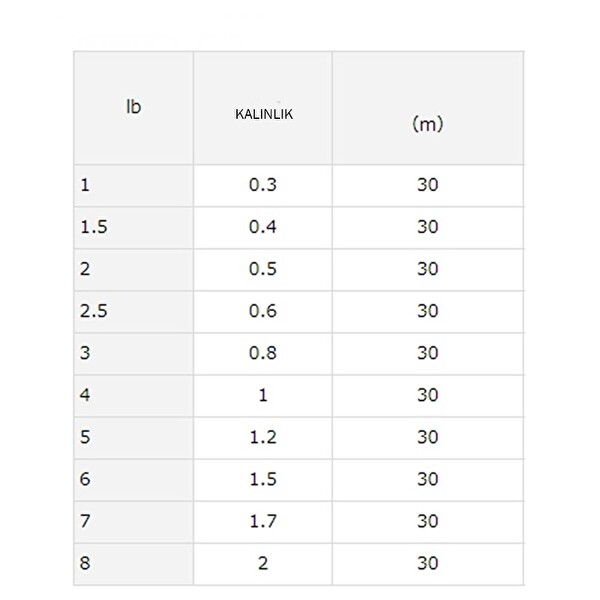Click the 0.4 thickness value
This screenshot has width=600, height=600.
[x=263, y=227]
